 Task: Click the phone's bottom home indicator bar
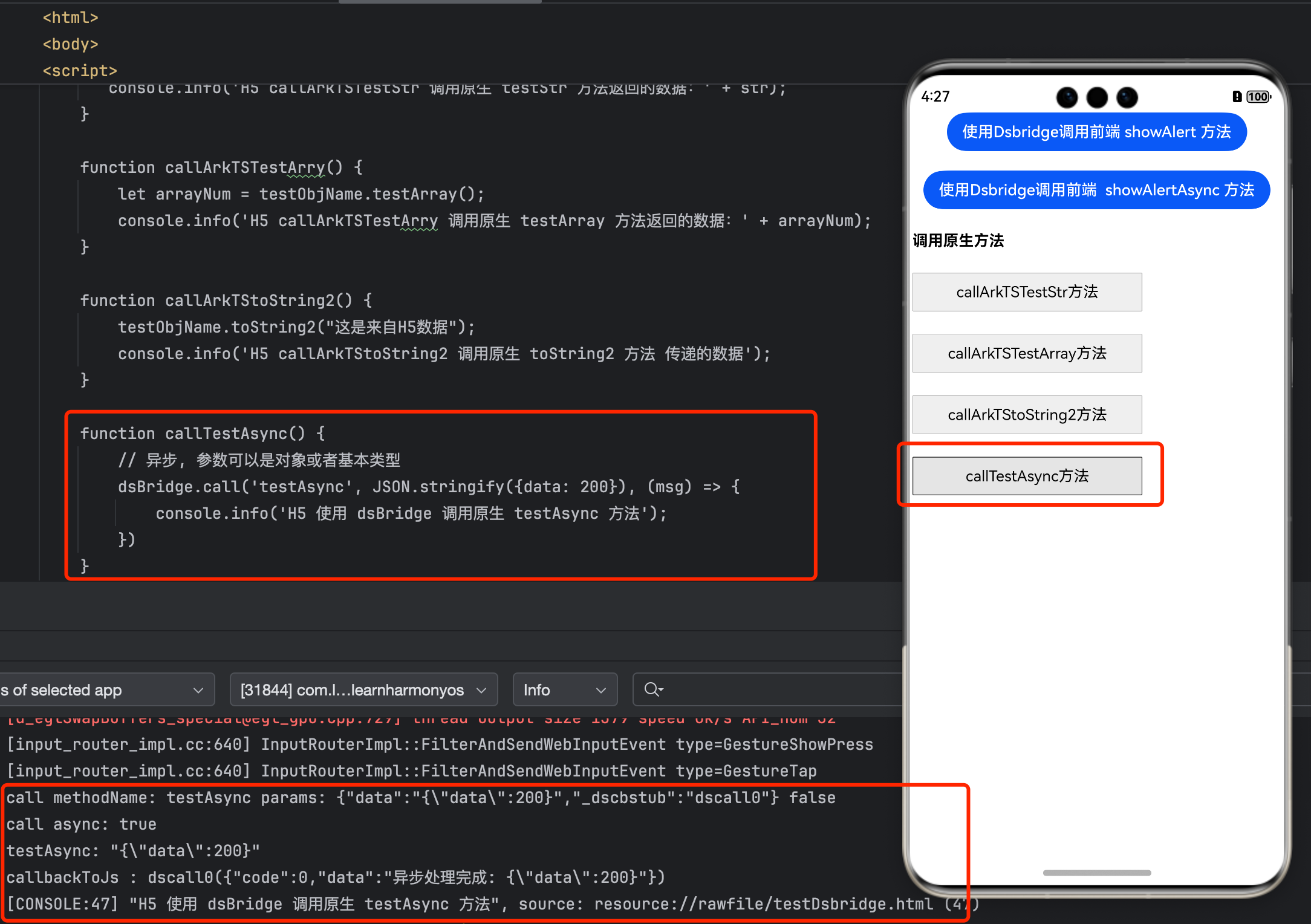click(1096, 873)
